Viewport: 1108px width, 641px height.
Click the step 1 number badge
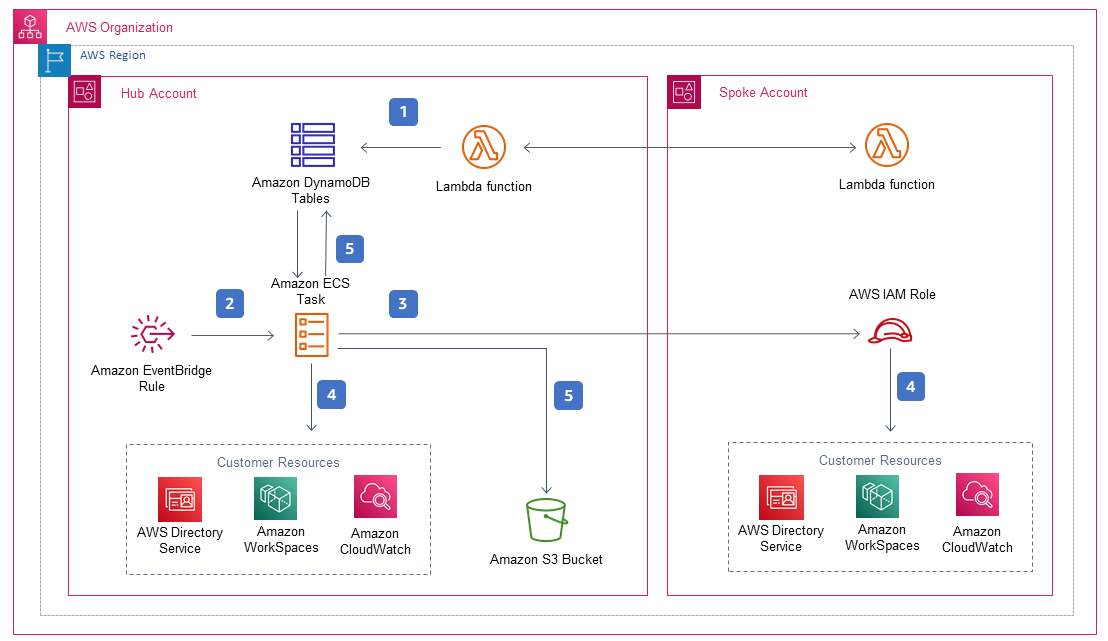click(403, 112)
